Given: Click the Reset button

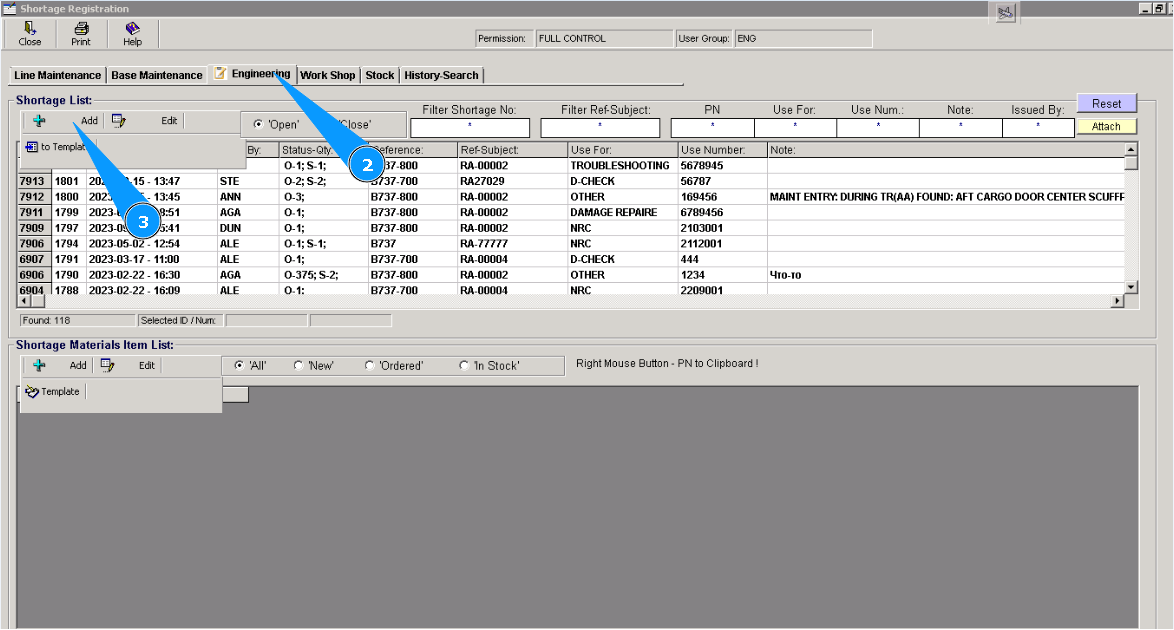Looking at the screenshot, I should (x=1107, y=103).
